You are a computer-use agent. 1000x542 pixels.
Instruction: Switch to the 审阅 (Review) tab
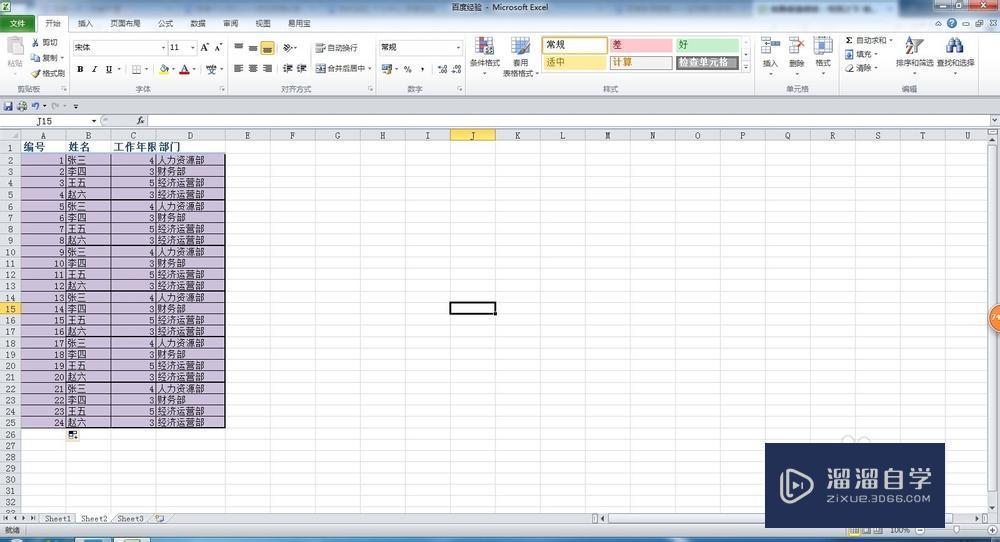click(x=231, y=24)
